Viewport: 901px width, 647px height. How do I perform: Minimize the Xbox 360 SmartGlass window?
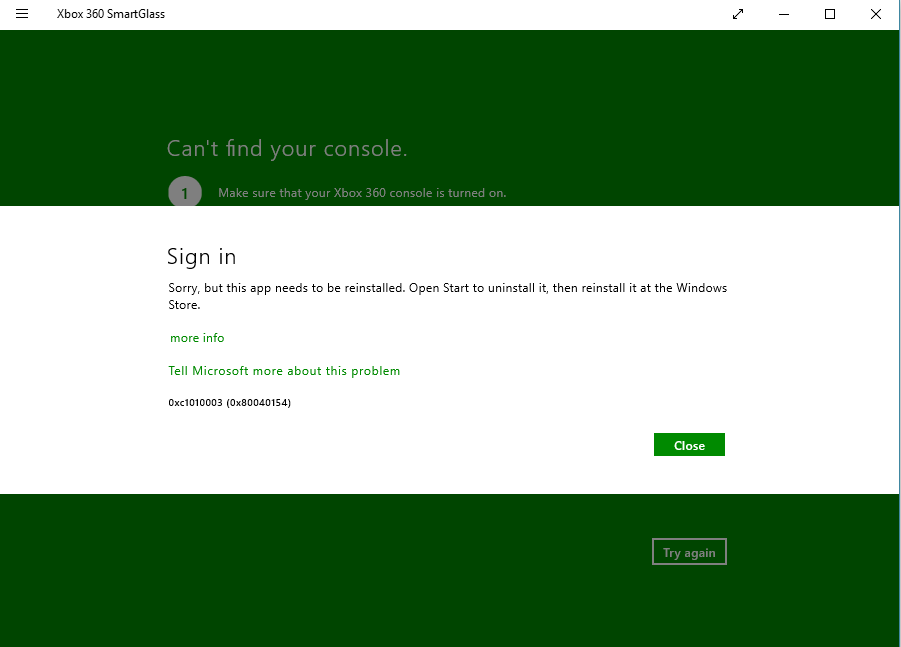pos(784,14)
